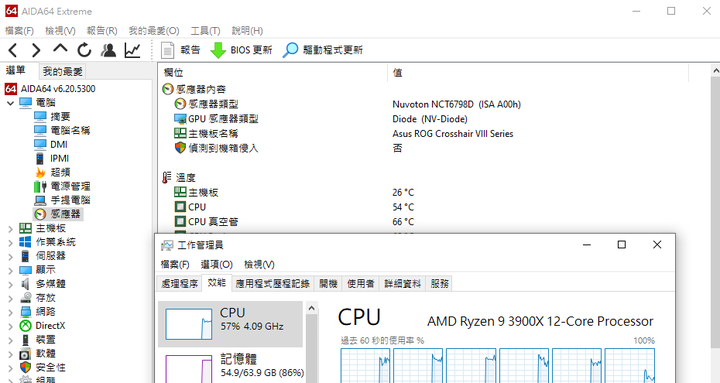This screenshot has height=383, width=720.
Task: Refresh the AIDA64 page using the circular arrow icon
Action: [x=84, y=50]
